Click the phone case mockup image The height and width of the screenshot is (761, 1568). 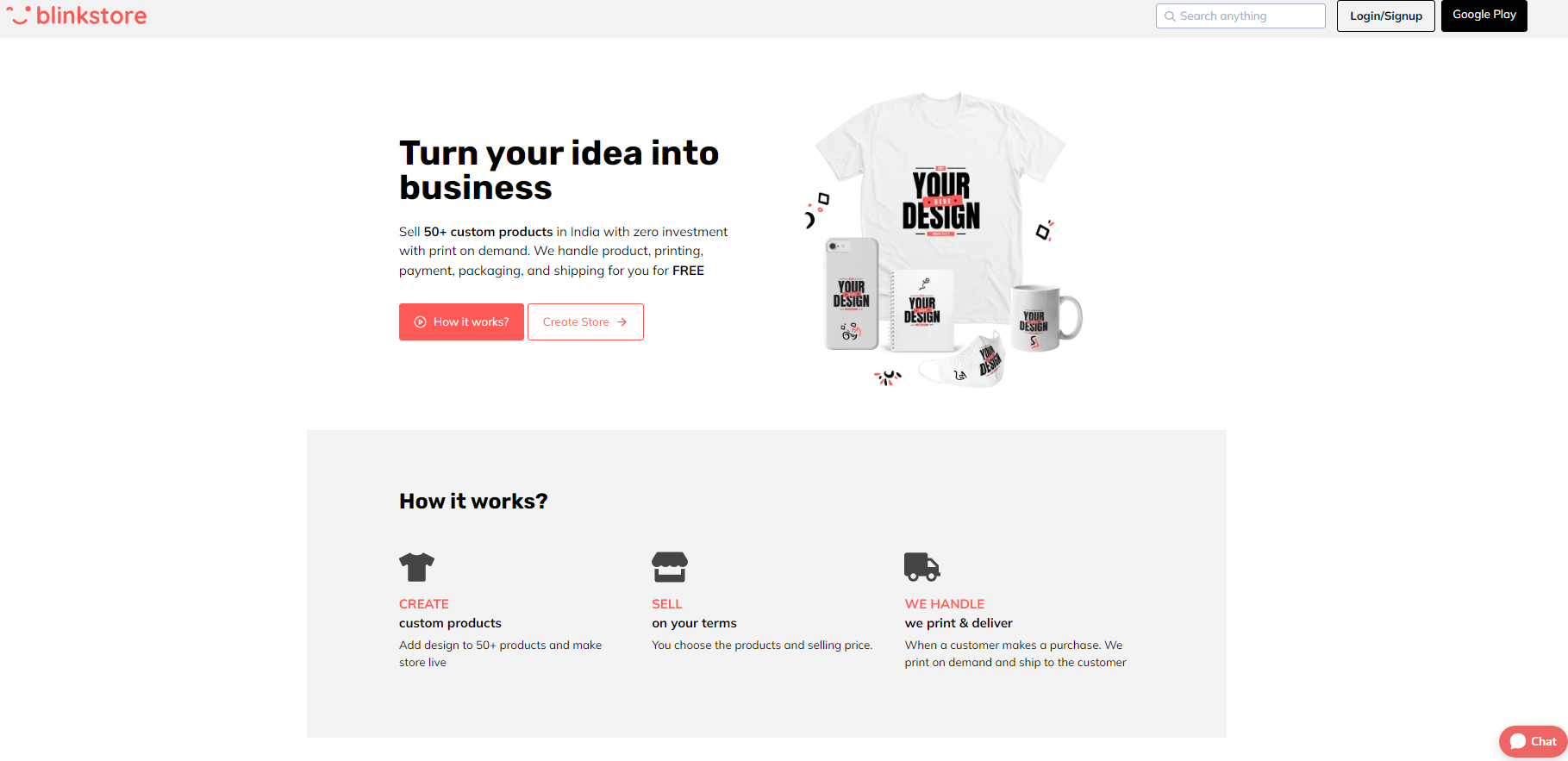pyautogui.click(x=852, y=294)
